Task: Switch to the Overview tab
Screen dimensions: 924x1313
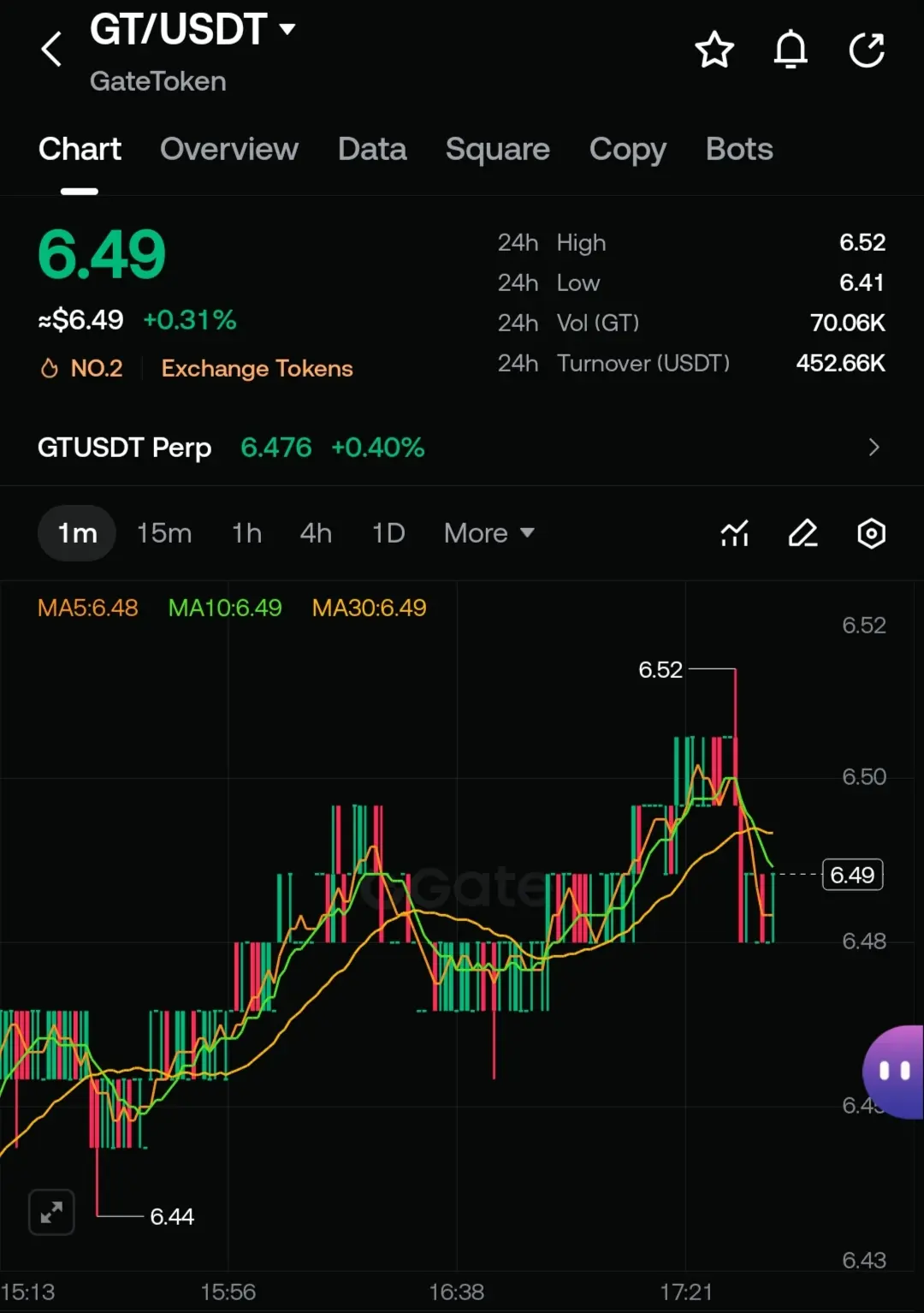Action: click(229, 149)
